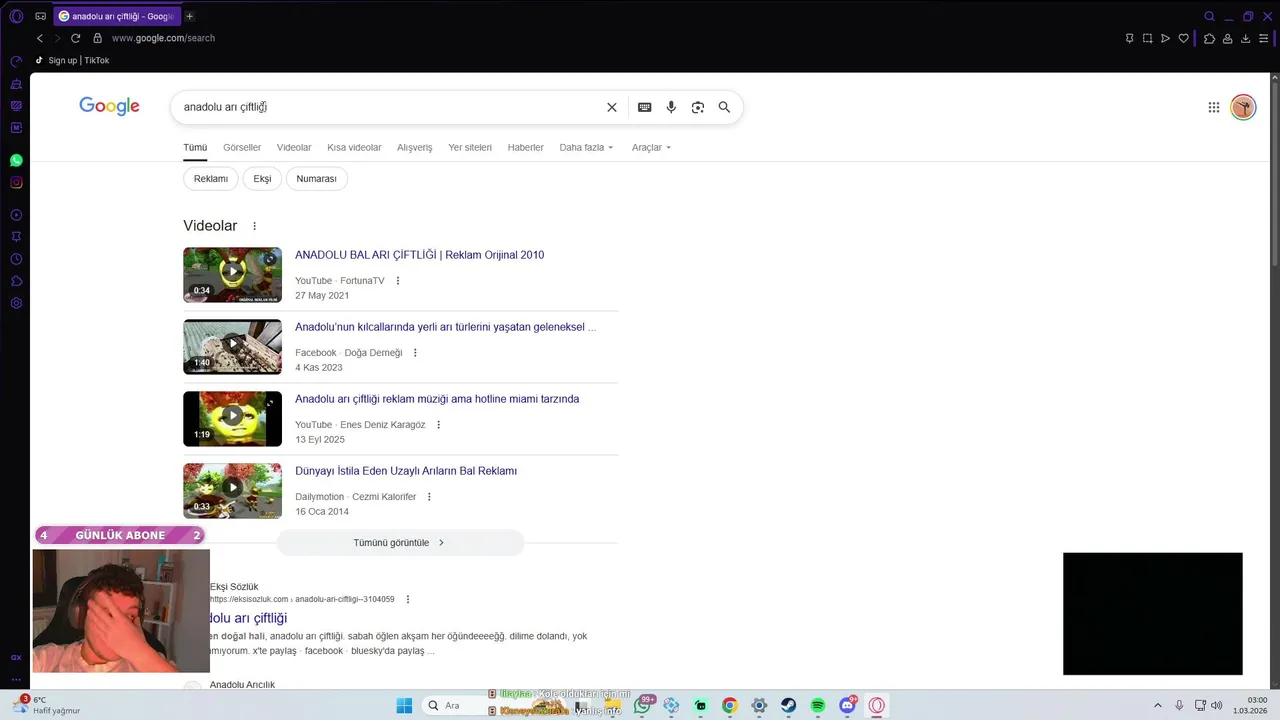The width and height of the screenshot is (1280, 720).
Task: Switch to the Videolar tab
Action: click(294, 147)
